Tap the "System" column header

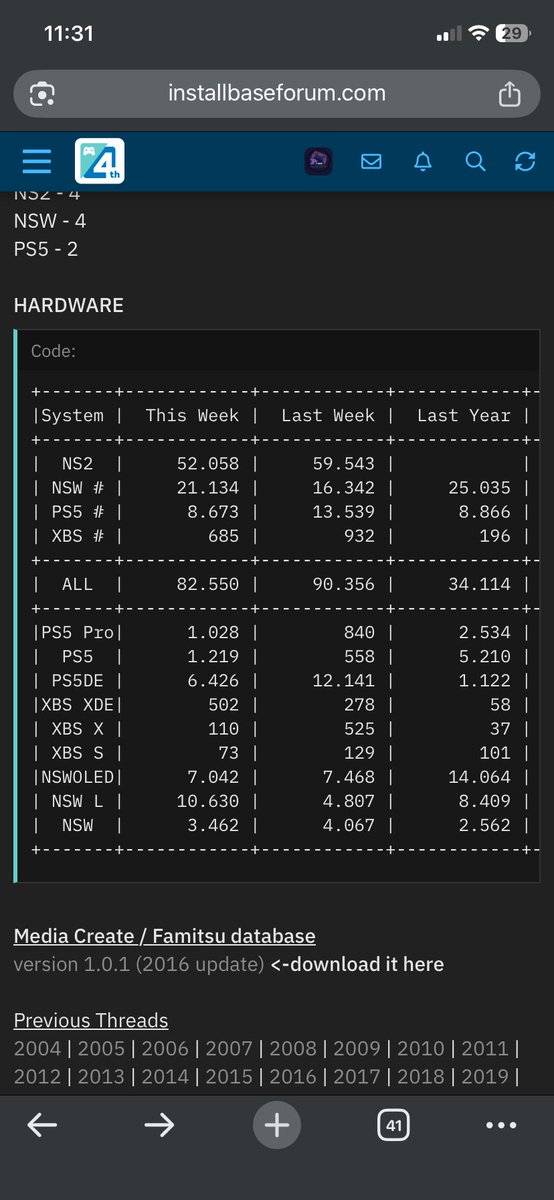tap(73, 415)
